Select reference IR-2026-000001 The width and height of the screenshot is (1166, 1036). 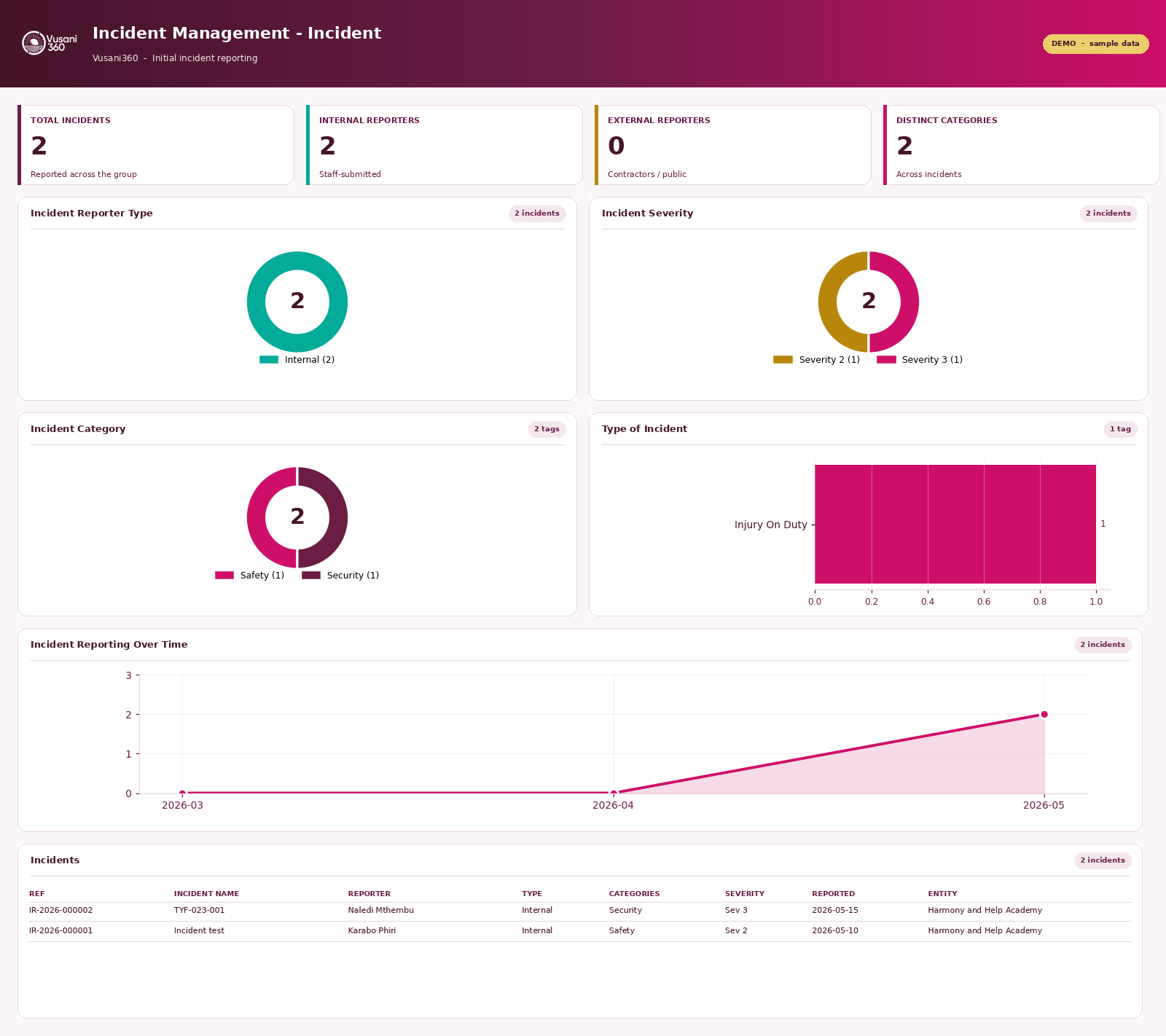click(x=61, y=930)
